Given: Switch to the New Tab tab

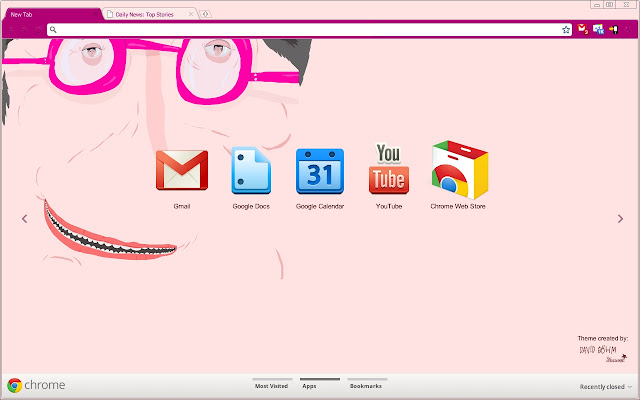Looking at the screenshot, I should point(51,14).
